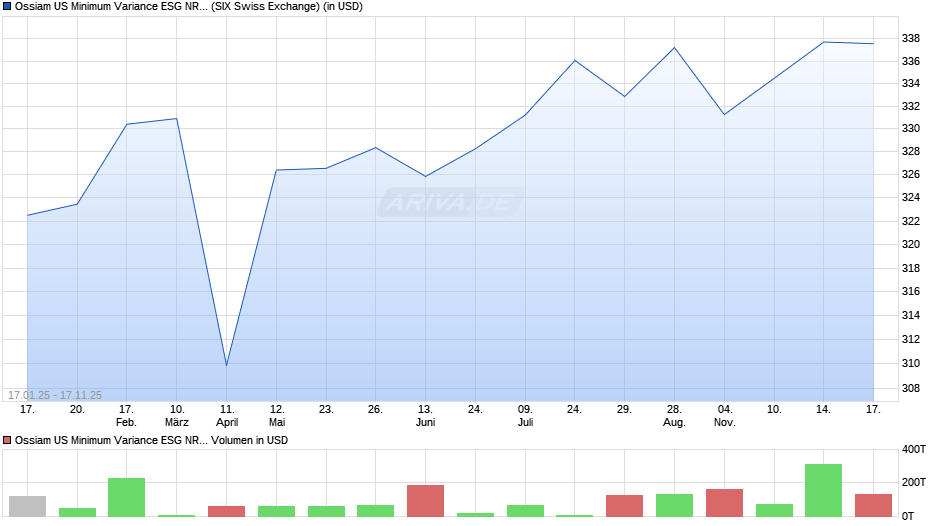Click the '318' price axis label
Screen dimensions: 940x526
pyautogui.click(x=911, y=268)
